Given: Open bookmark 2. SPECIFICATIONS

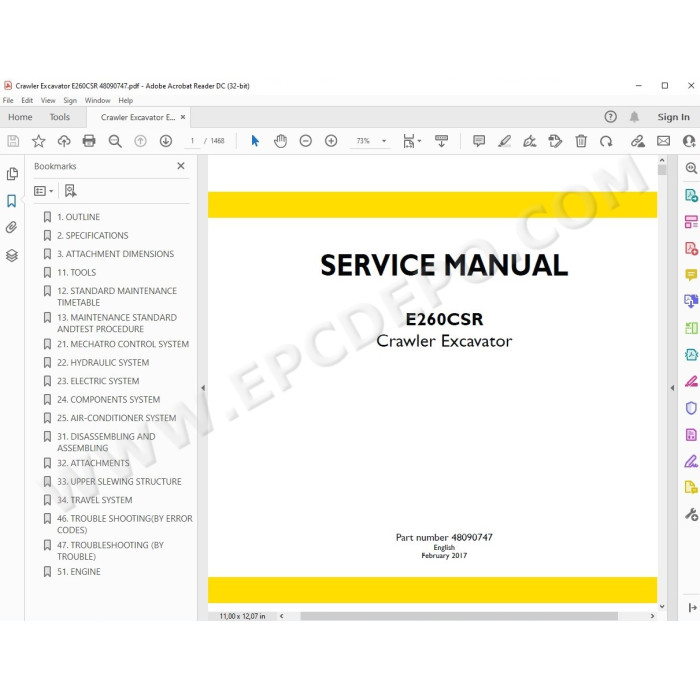Looking at the screenshot, I should point(92,235).
